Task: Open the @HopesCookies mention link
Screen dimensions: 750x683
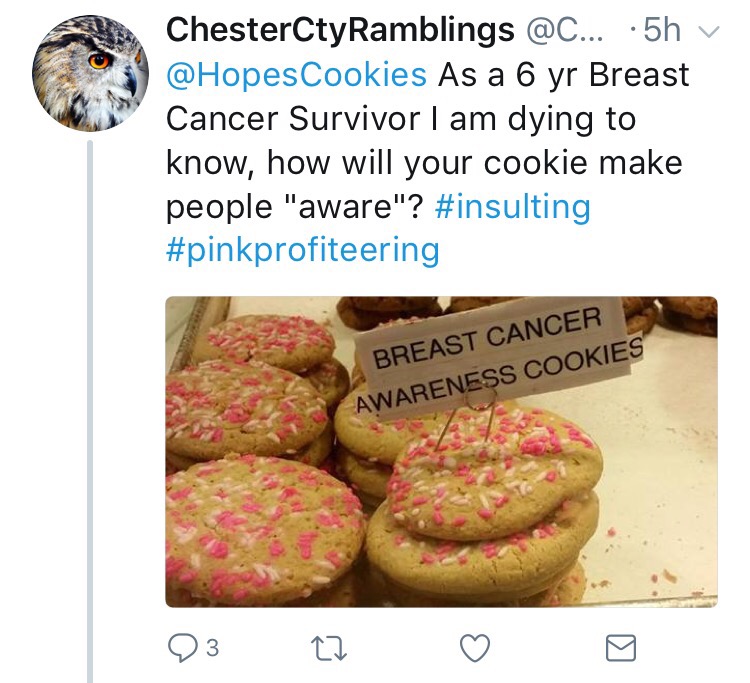Action: click(296, 75)
